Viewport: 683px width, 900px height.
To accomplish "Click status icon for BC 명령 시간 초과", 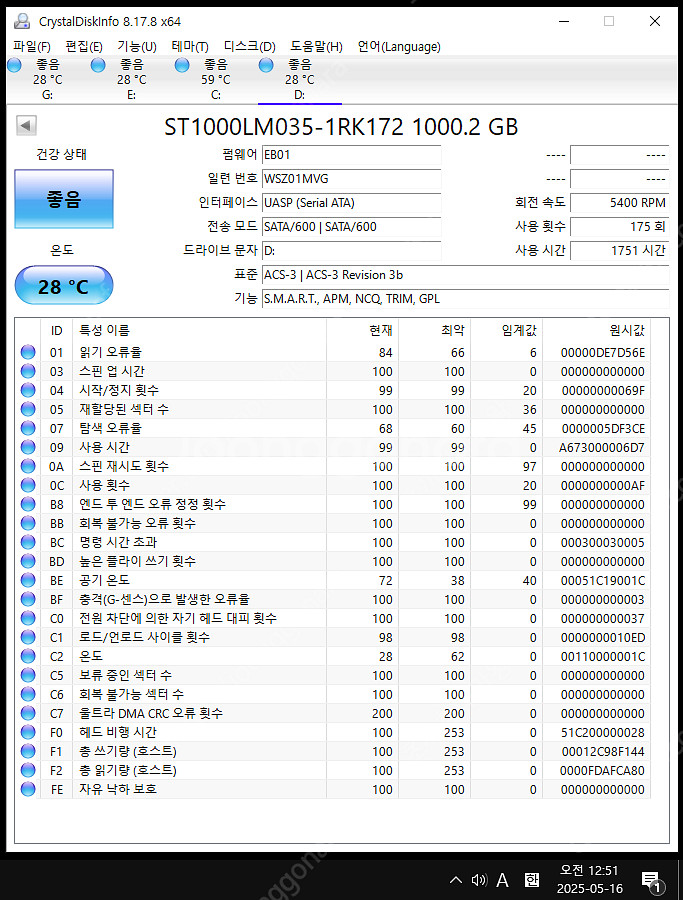I will click(28, 542).
